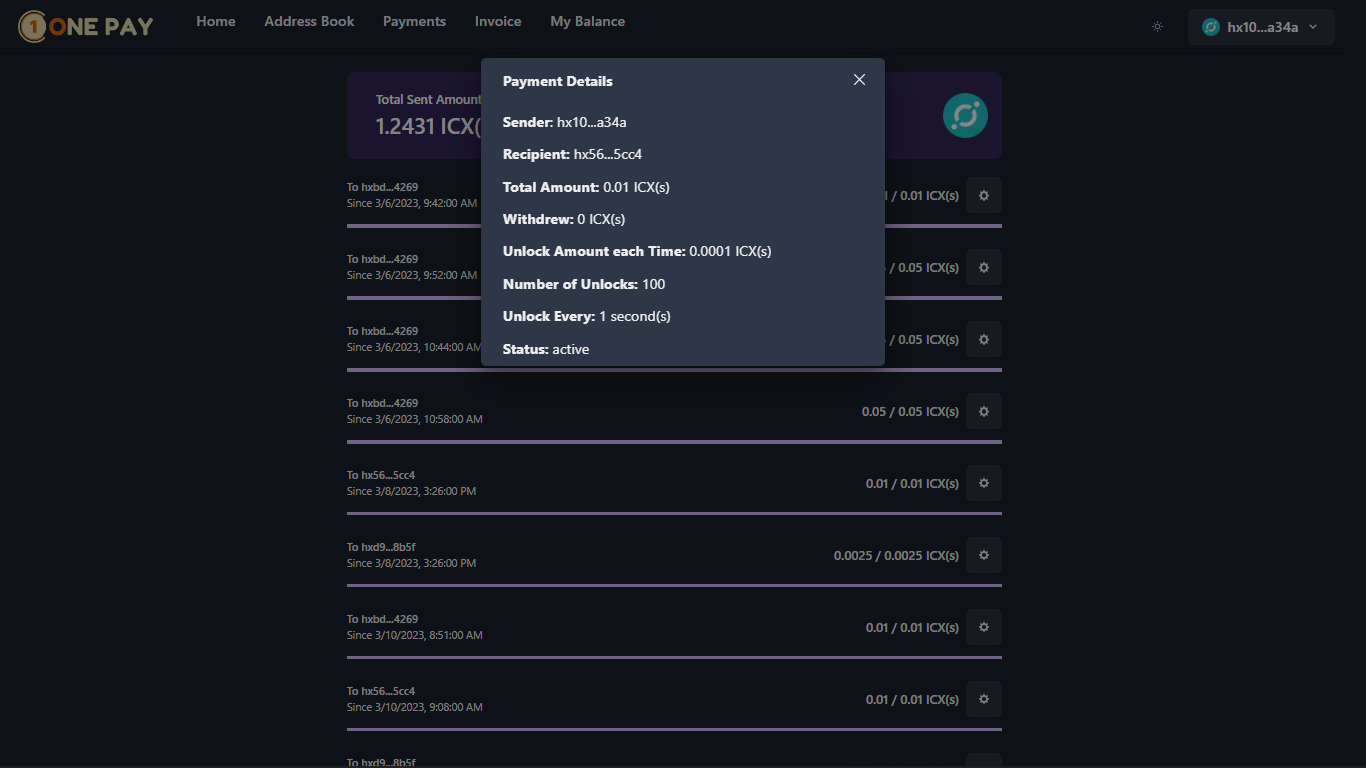Select the Payment Details title

pyautogui.click(x=558, y=81)
